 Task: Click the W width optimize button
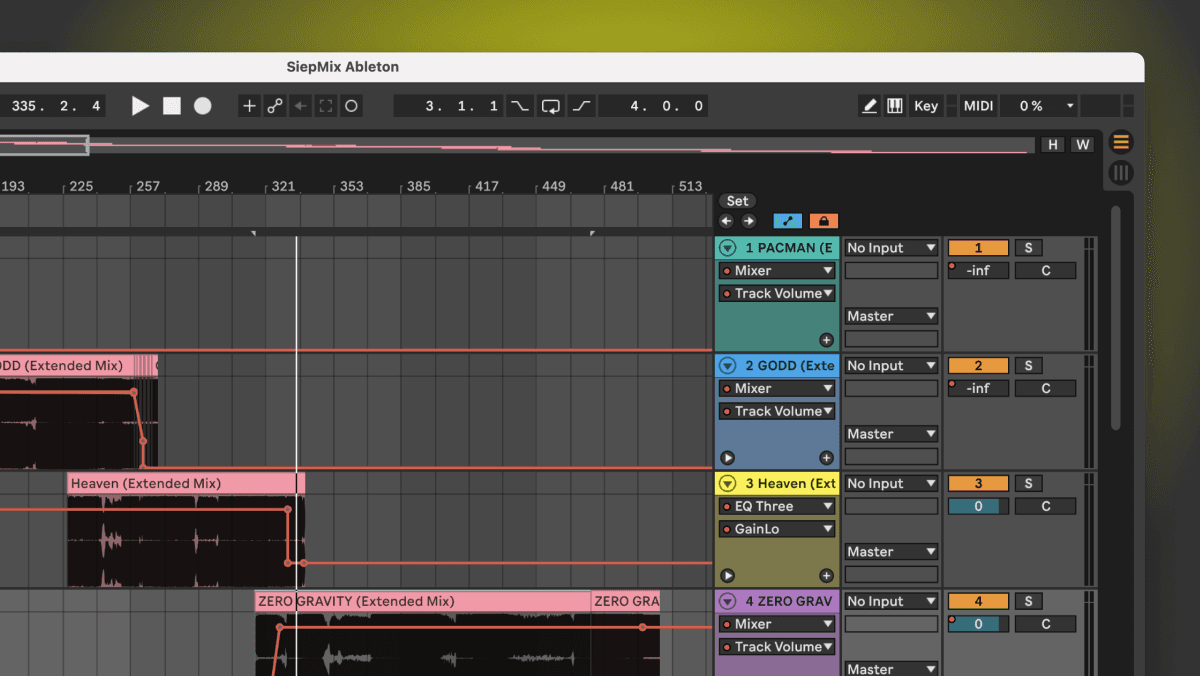1082,145
